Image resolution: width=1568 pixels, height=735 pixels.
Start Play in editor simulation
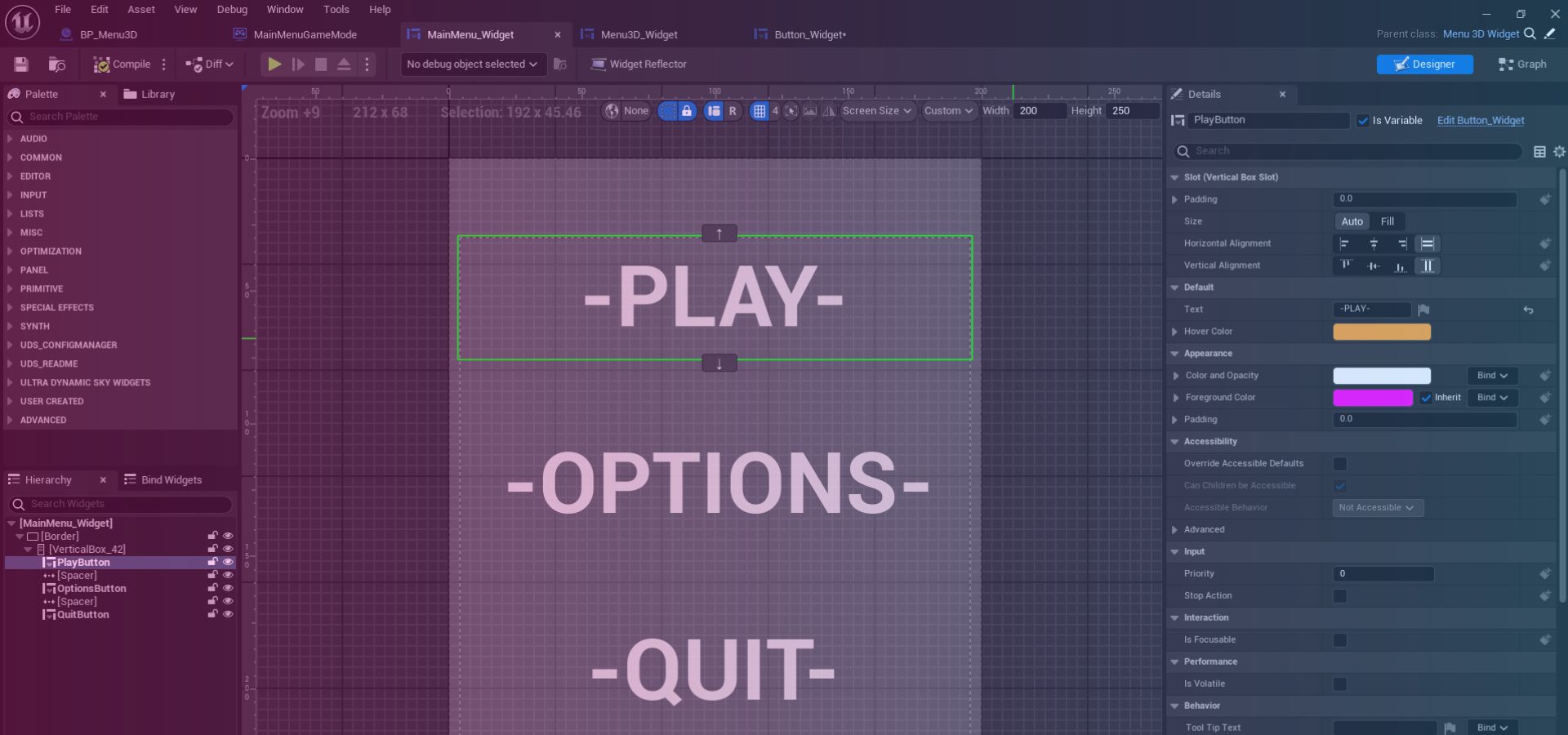click(275, 65)
